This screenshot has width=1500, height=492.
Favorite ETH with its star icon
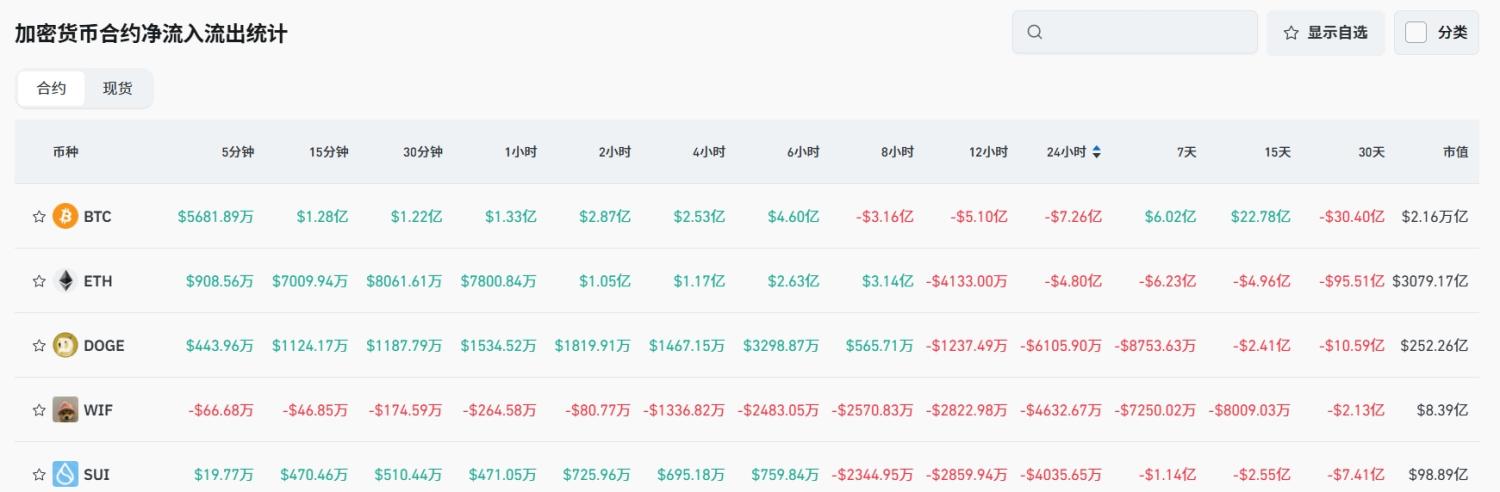[x=39, y=281]
